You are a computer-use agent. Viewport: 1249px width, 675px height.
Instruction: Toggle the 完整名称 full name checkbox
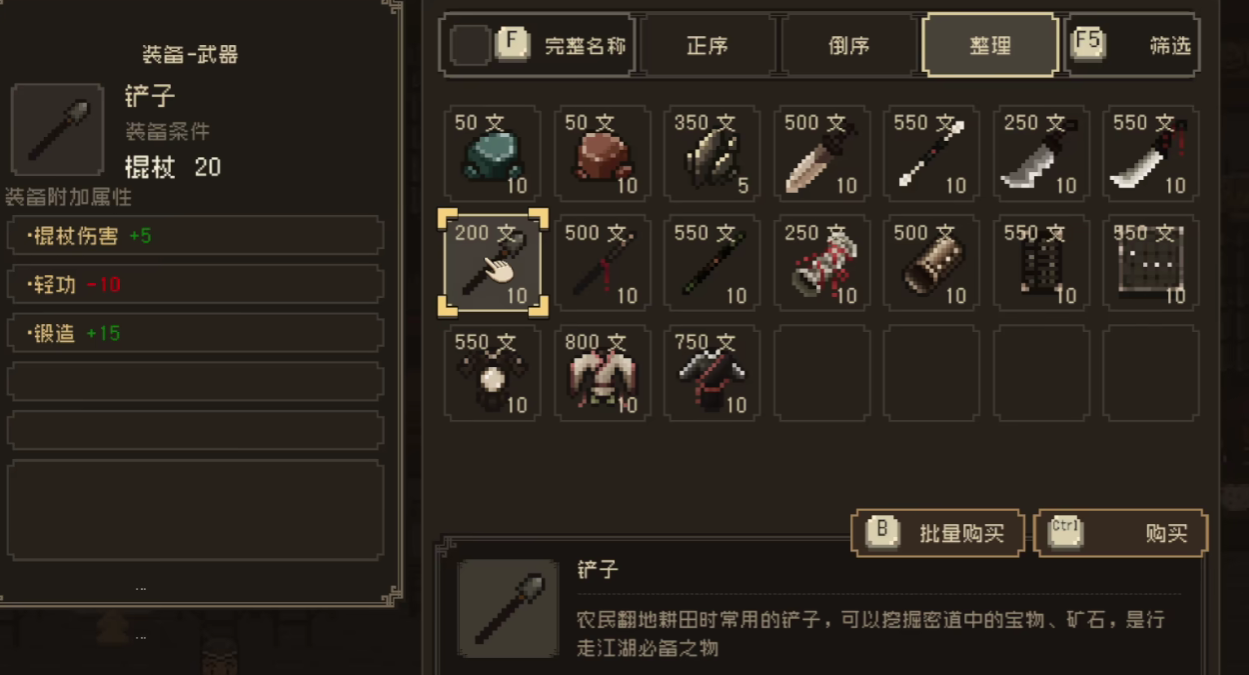click(469, 45)
